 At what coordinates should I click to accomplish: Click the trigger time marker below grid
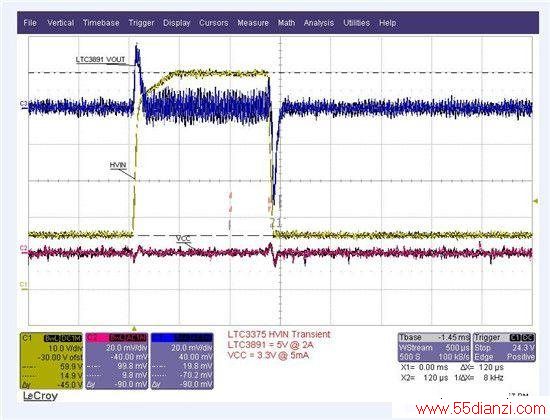click(134, 328)
